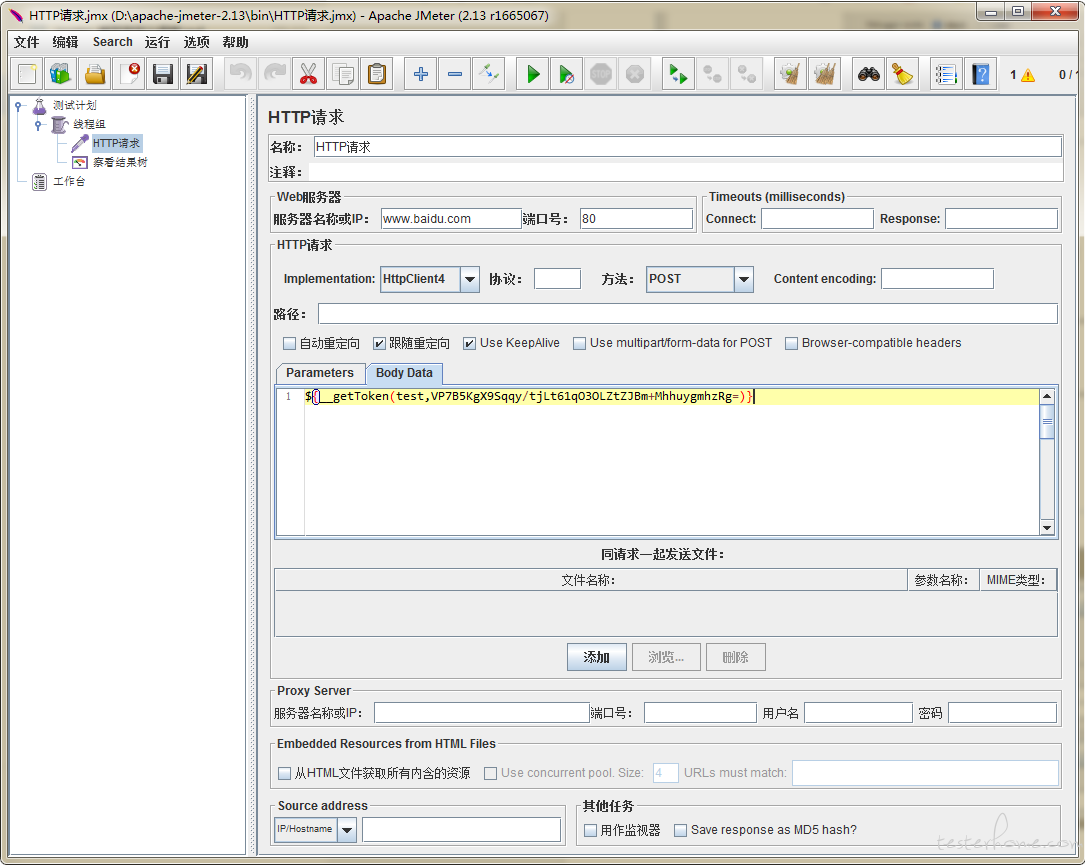Click the Shutdown X icon
The image size is (1085, 865).
pyautogui.click(x=635, y=74)
